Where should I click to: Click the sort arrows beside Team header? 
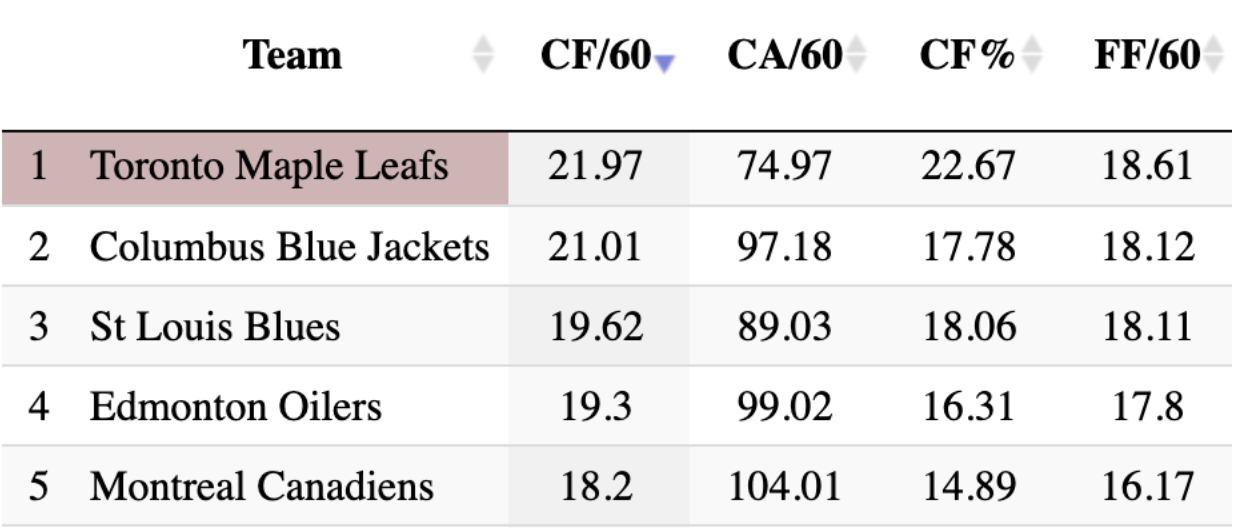tap(483, 56)
